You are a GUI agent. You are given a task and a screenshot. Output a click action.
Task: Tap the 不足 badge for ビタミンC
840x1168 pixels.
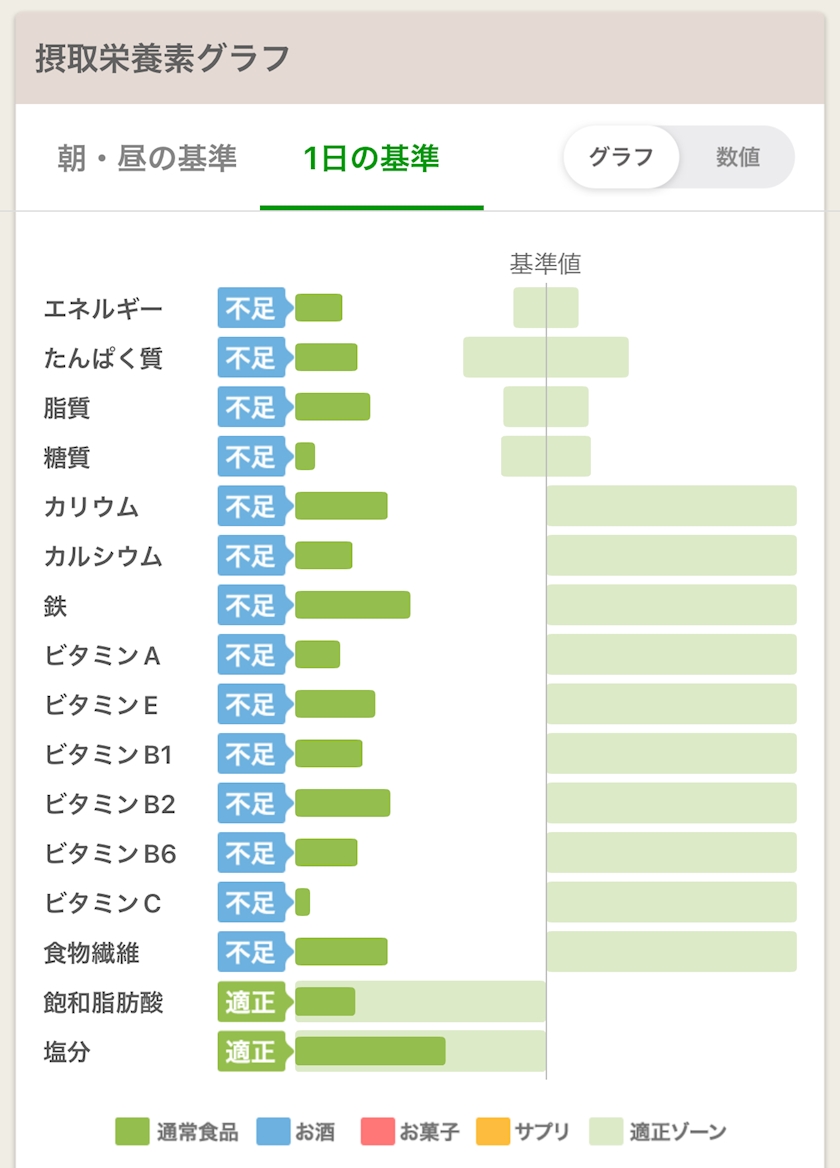pos(250,903)
